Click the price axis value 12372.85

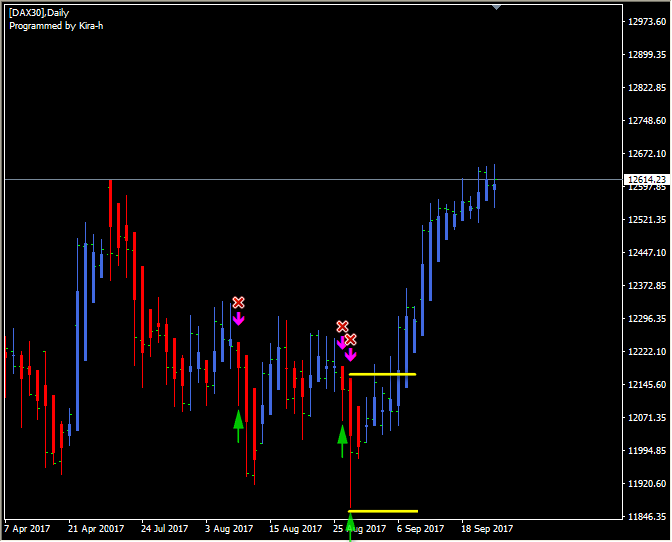647,286
